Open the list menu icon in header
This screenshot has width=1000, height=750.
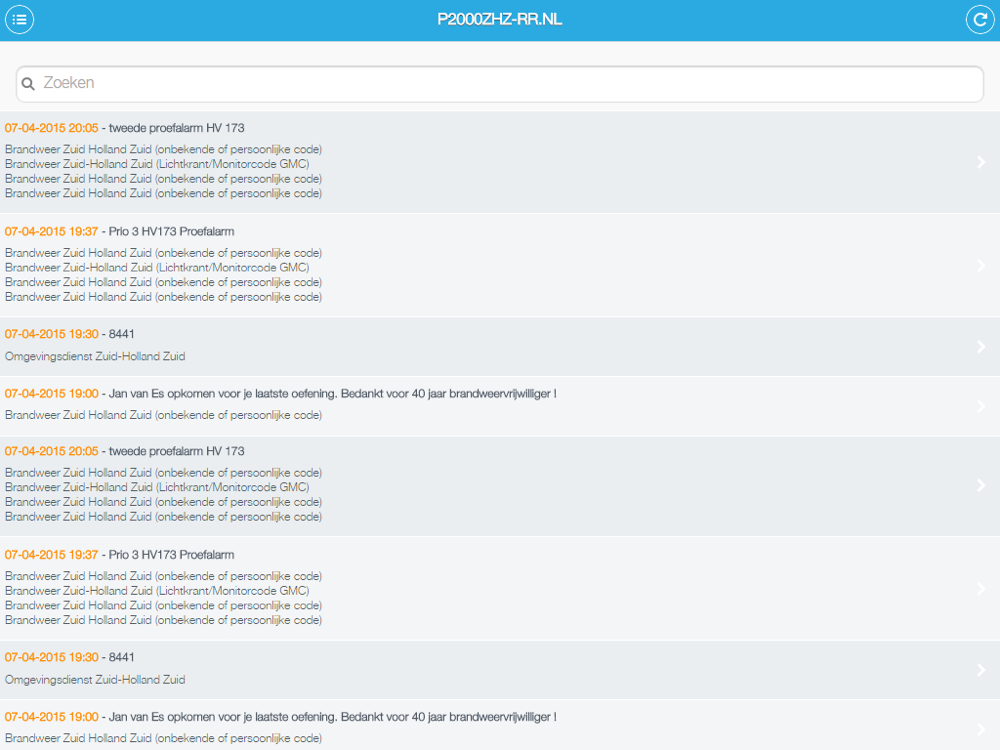point(20,20)
